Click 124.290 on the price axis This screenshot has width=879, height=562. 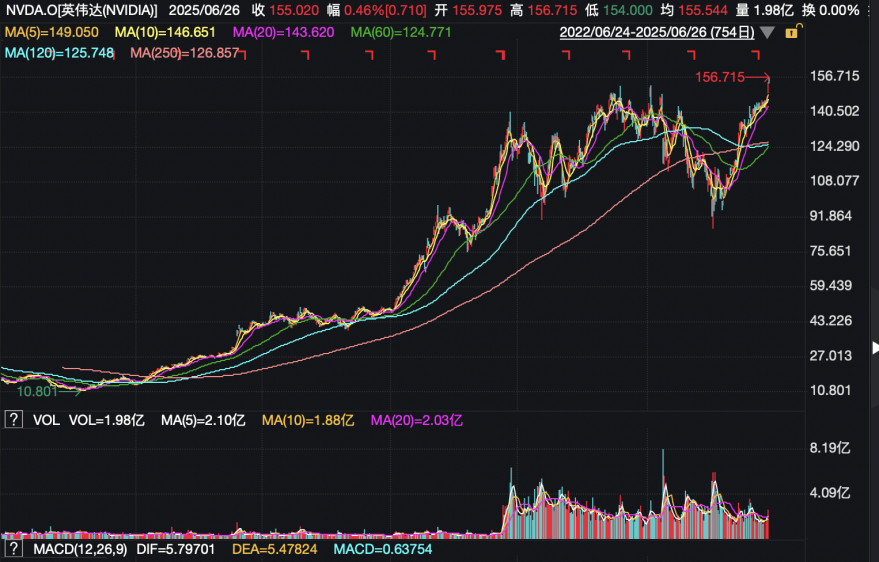point(834,146)
